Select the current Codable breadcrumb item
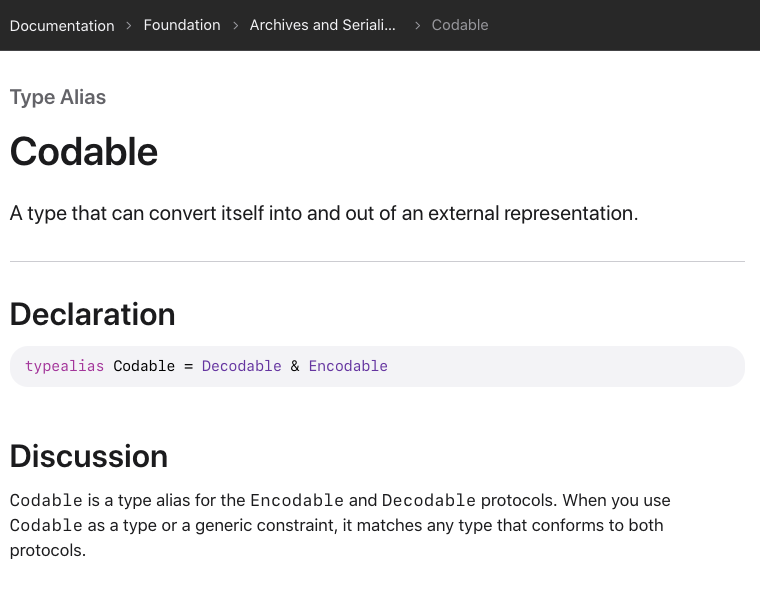 pos(460,25)
